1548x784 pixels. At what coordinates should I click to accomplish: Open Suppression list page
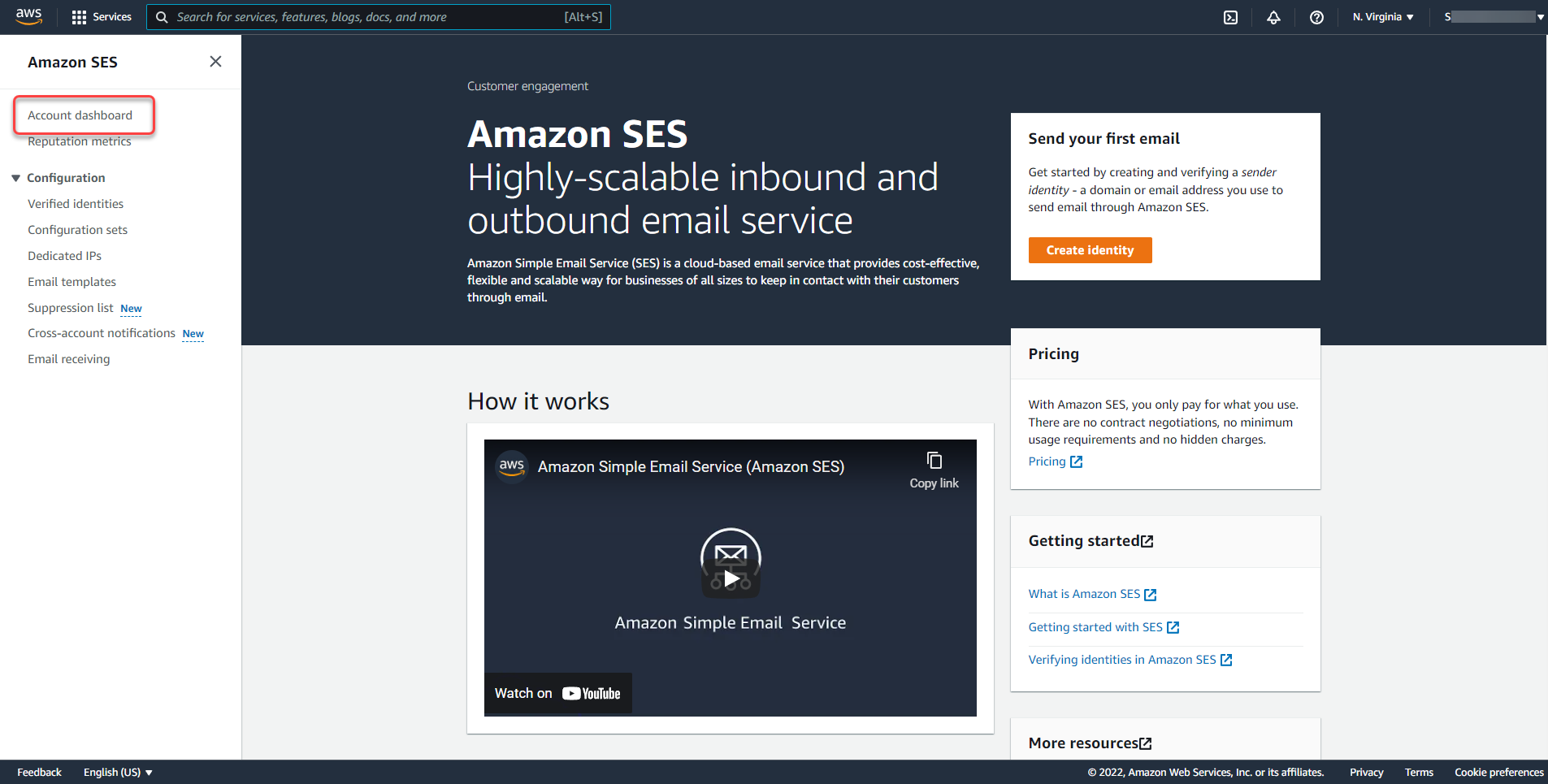point(71,308)
